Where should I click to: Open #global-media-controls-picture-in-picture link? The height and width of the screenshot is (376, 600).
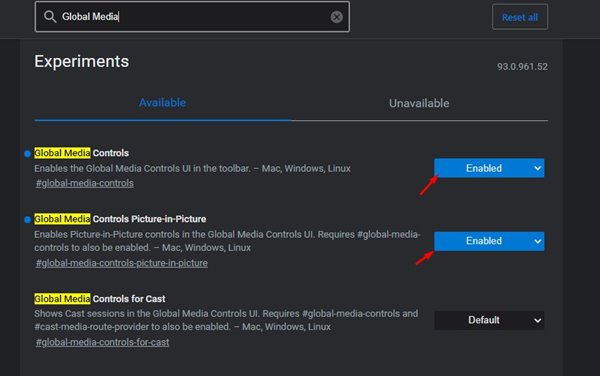coord(122,263)
